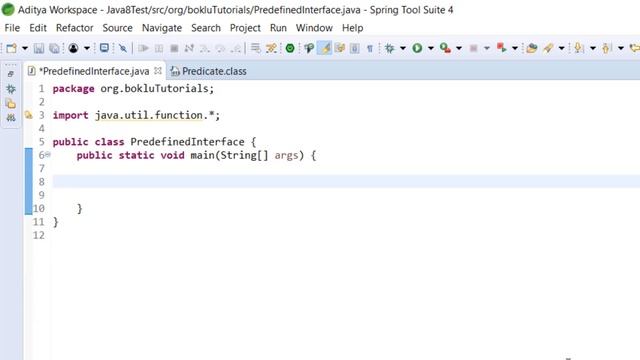Toggle the Java editor breadcrumb icon
The image size is (640, 360).
pyautogui.click(x=309, y=48)
